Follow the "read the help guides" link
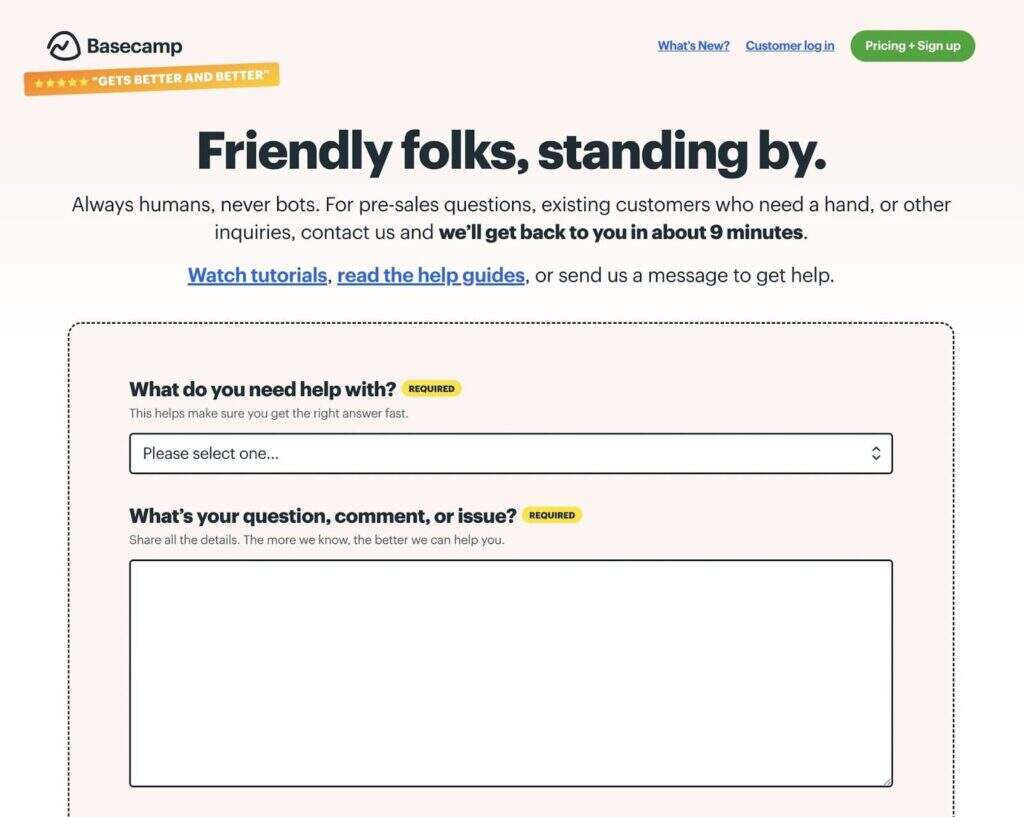The image size is (1024, 817). pos(431,275)
